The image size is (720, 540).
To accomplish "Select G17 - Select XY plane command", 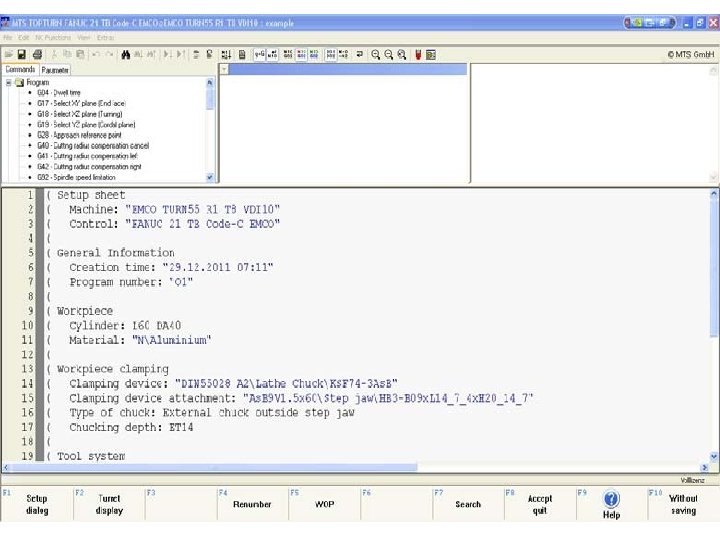I will [81, 103].
